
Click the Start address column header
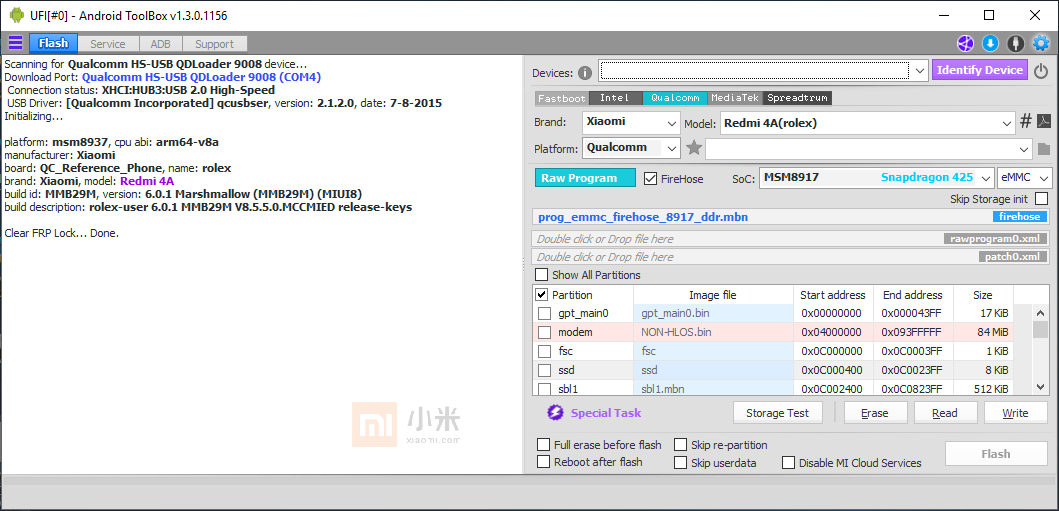[833, 295]
